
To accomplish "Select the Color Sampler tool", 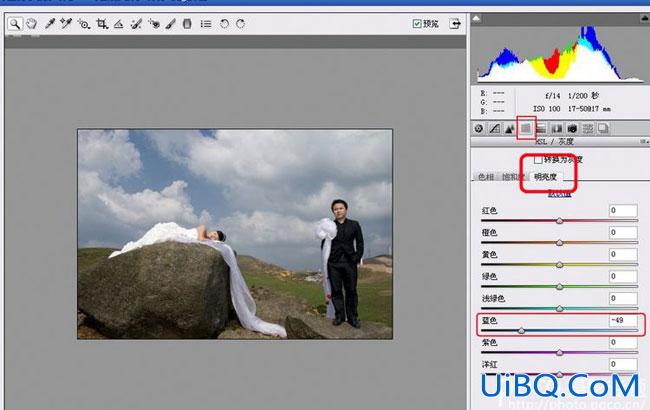I will (66, 24).
